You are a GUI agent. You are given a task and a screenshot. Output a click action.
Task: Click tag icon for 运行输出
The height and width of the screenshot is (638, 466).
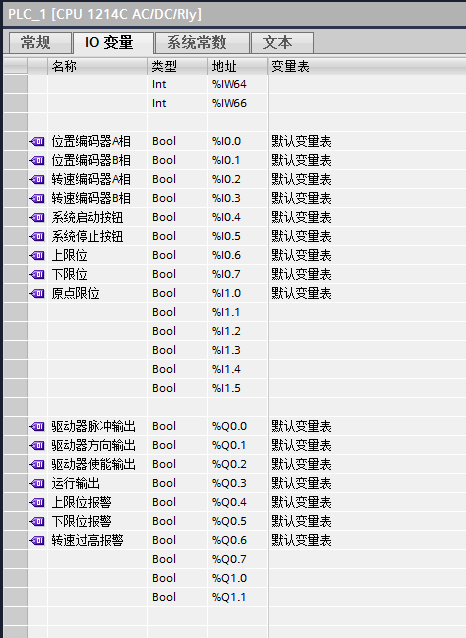pos(37,483)
